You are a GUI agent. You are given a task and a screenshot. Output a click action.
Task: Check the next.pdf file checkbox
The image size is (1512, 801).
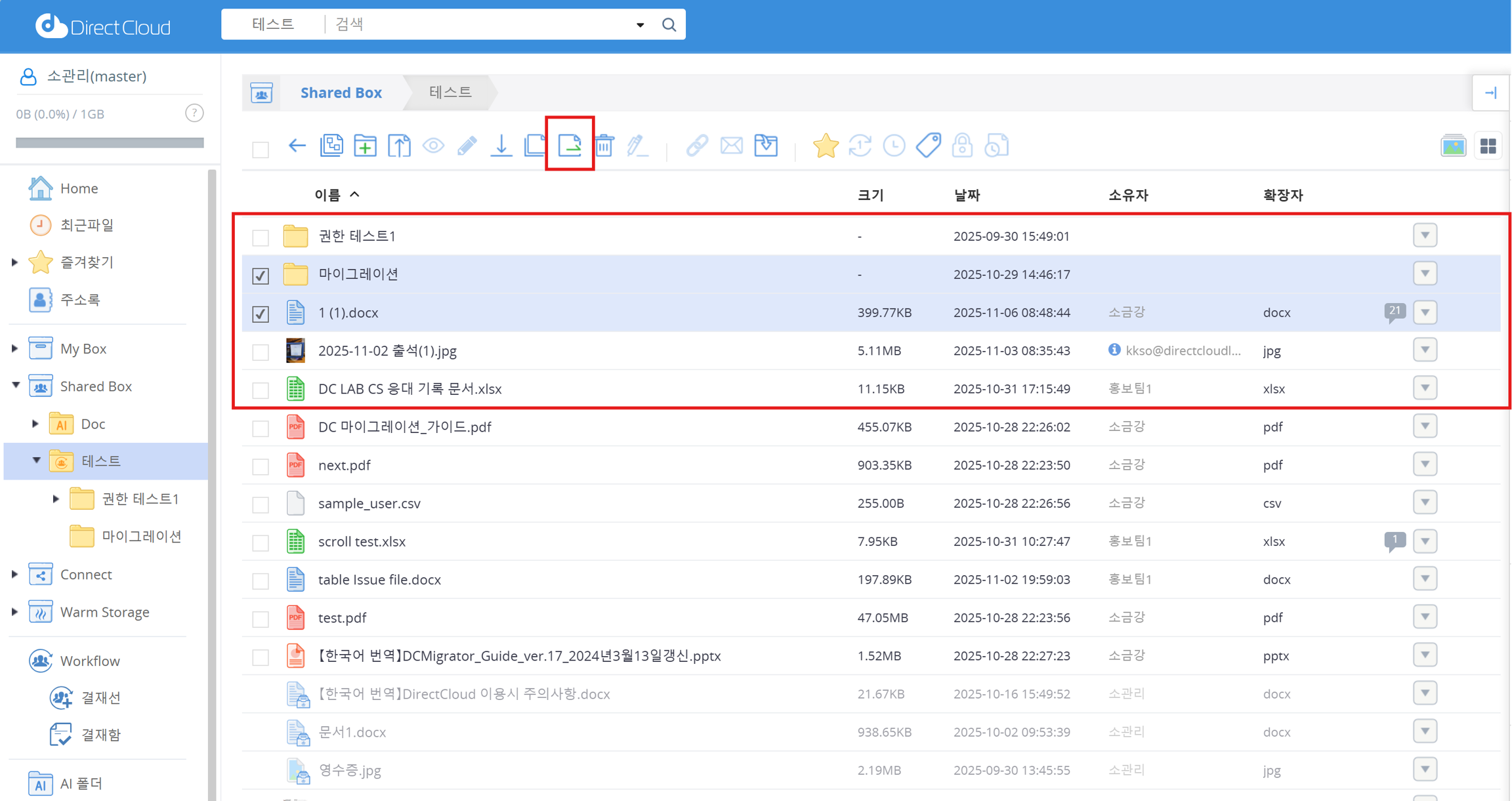261,466
